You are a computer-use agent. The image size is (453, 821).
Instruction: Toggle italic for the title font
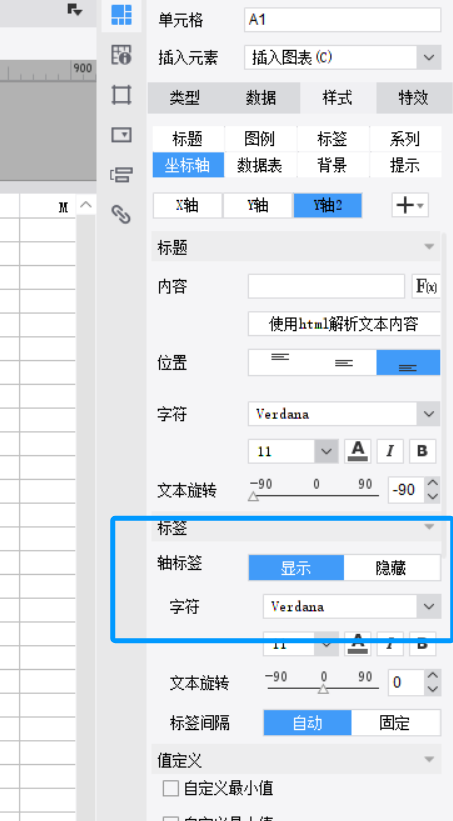pyautogui.click(x=390, y=451)
